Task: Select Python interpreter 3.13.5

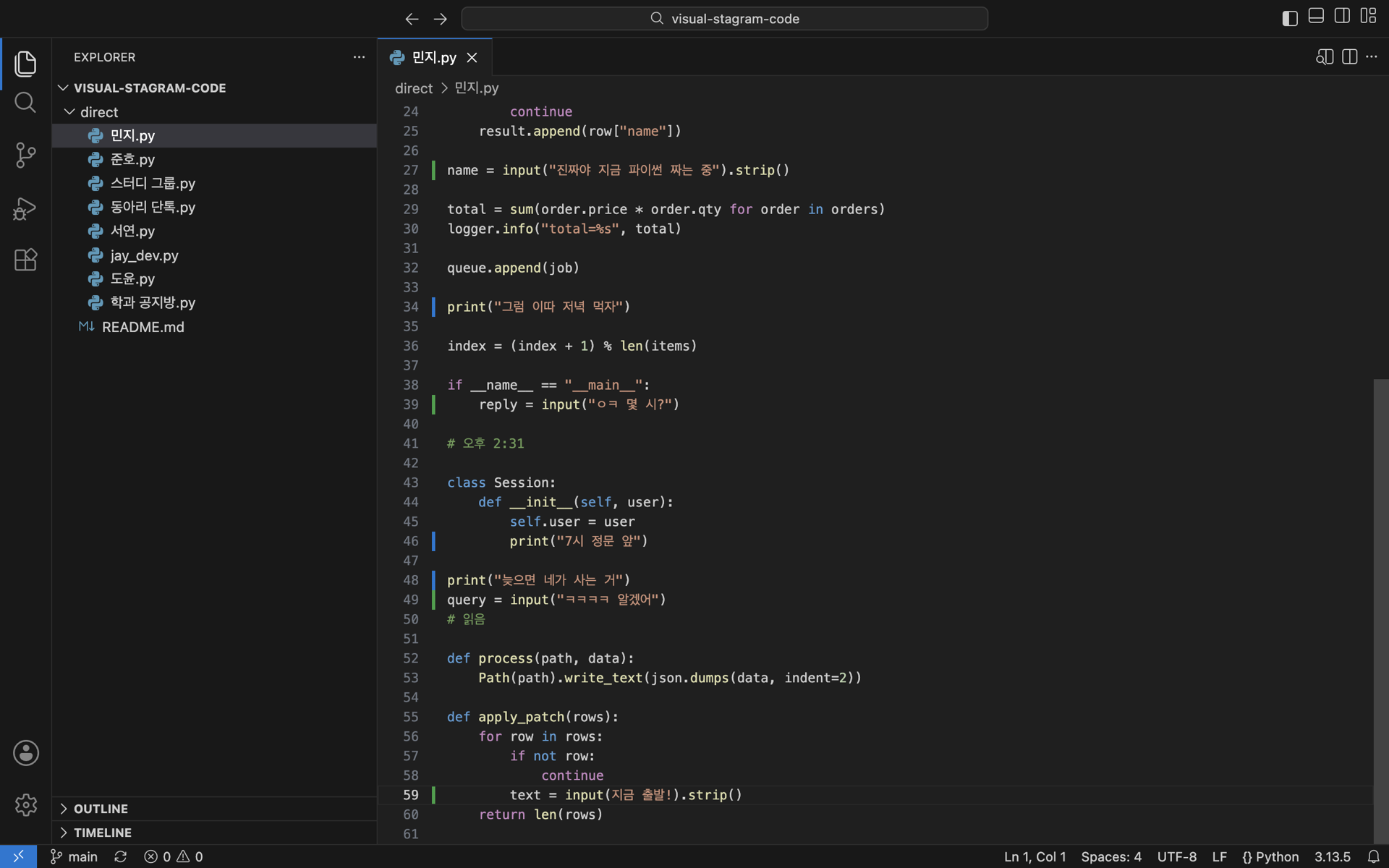Action: coord(1332,856)
